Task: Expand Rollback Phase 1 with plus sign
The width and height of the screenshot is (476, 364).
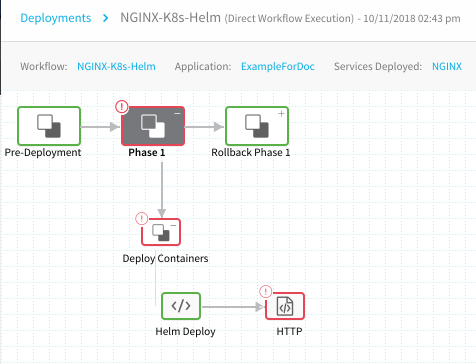Action: (281, 114)
